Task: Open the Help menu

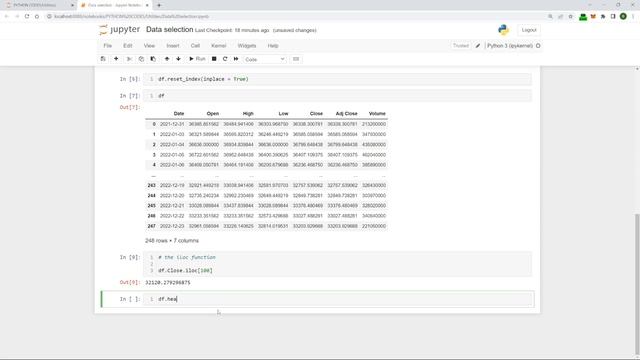Action: pos(273,46)
